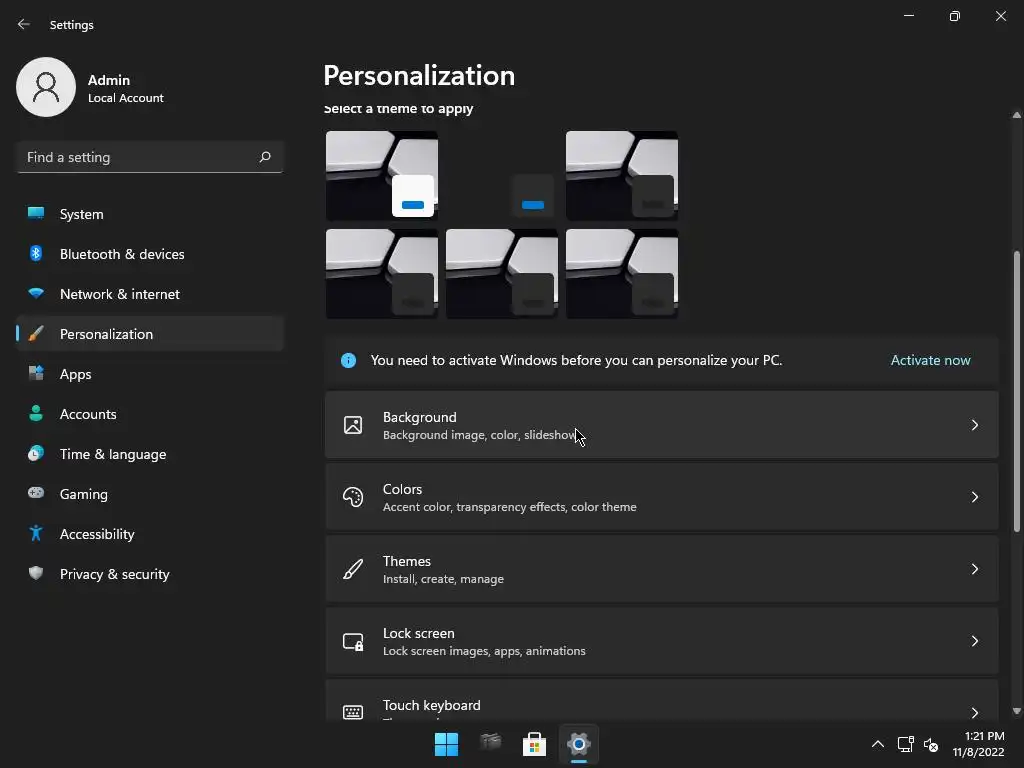The width and height of the screenshot is (1024, 768).
Task: Click the Privacy shield icon
Action: [36, 573]
